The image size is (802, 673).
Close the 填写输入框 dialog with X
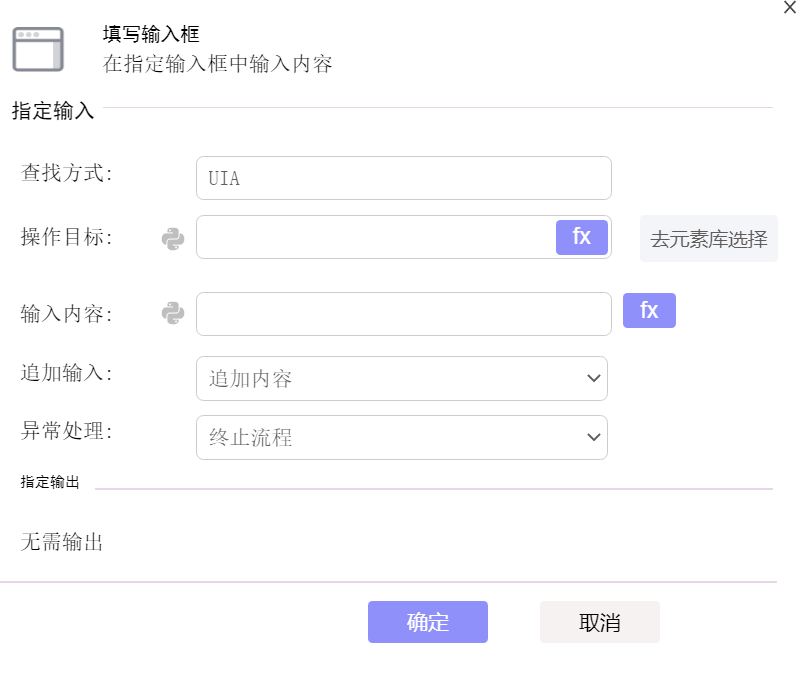(790, 8)
